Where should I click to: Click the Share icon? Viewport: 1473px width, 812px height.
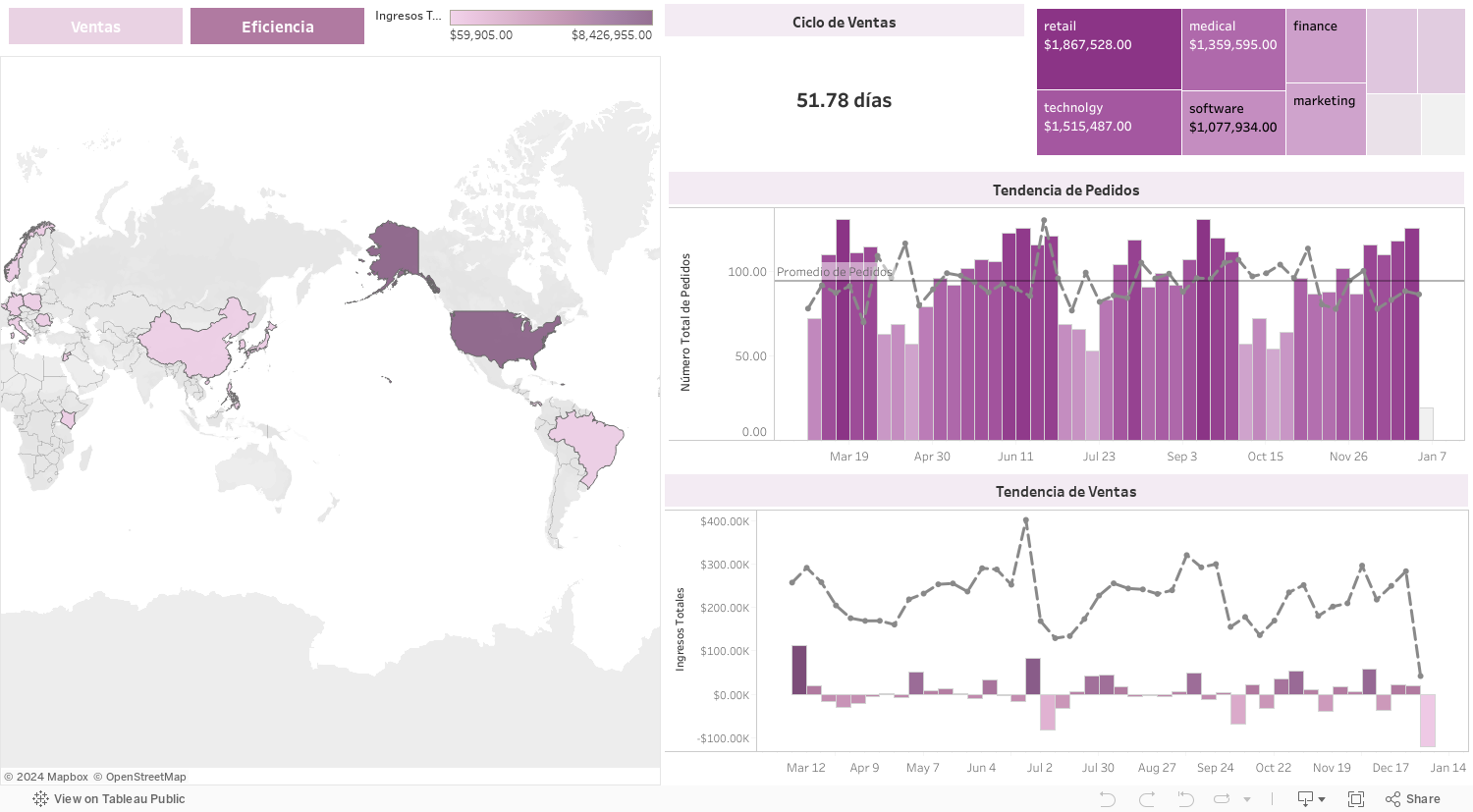(x=1412, y=799)
